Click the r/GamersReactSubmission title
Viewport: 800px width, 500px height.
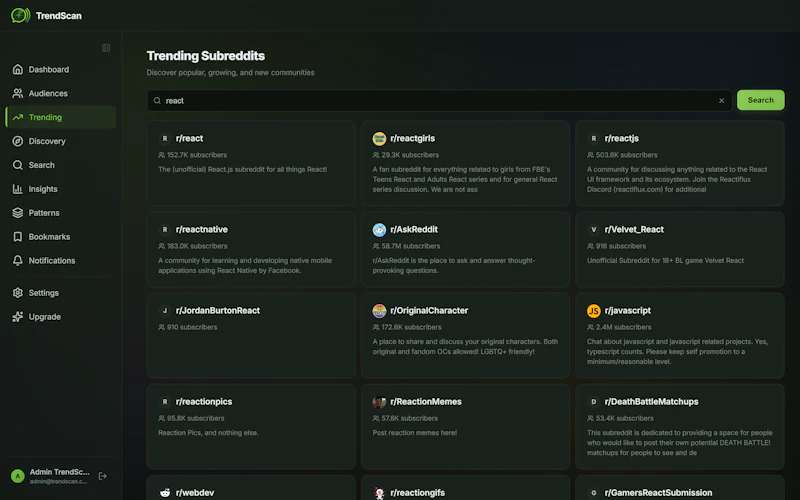click(x=658, y=493)
